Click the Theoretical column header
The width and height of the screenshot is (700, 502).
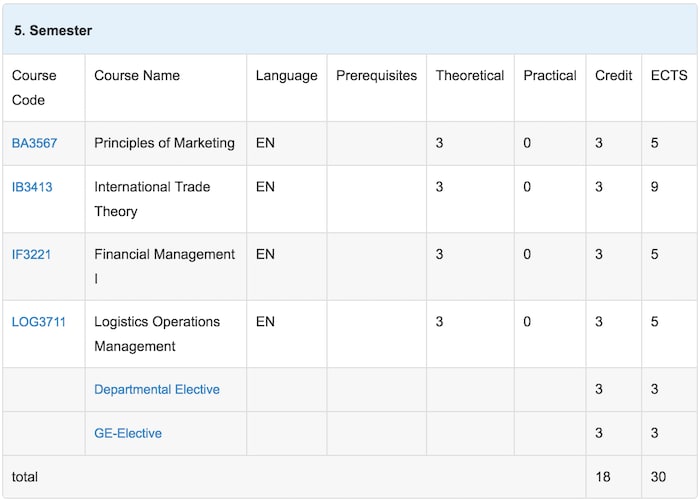[470, 76]
